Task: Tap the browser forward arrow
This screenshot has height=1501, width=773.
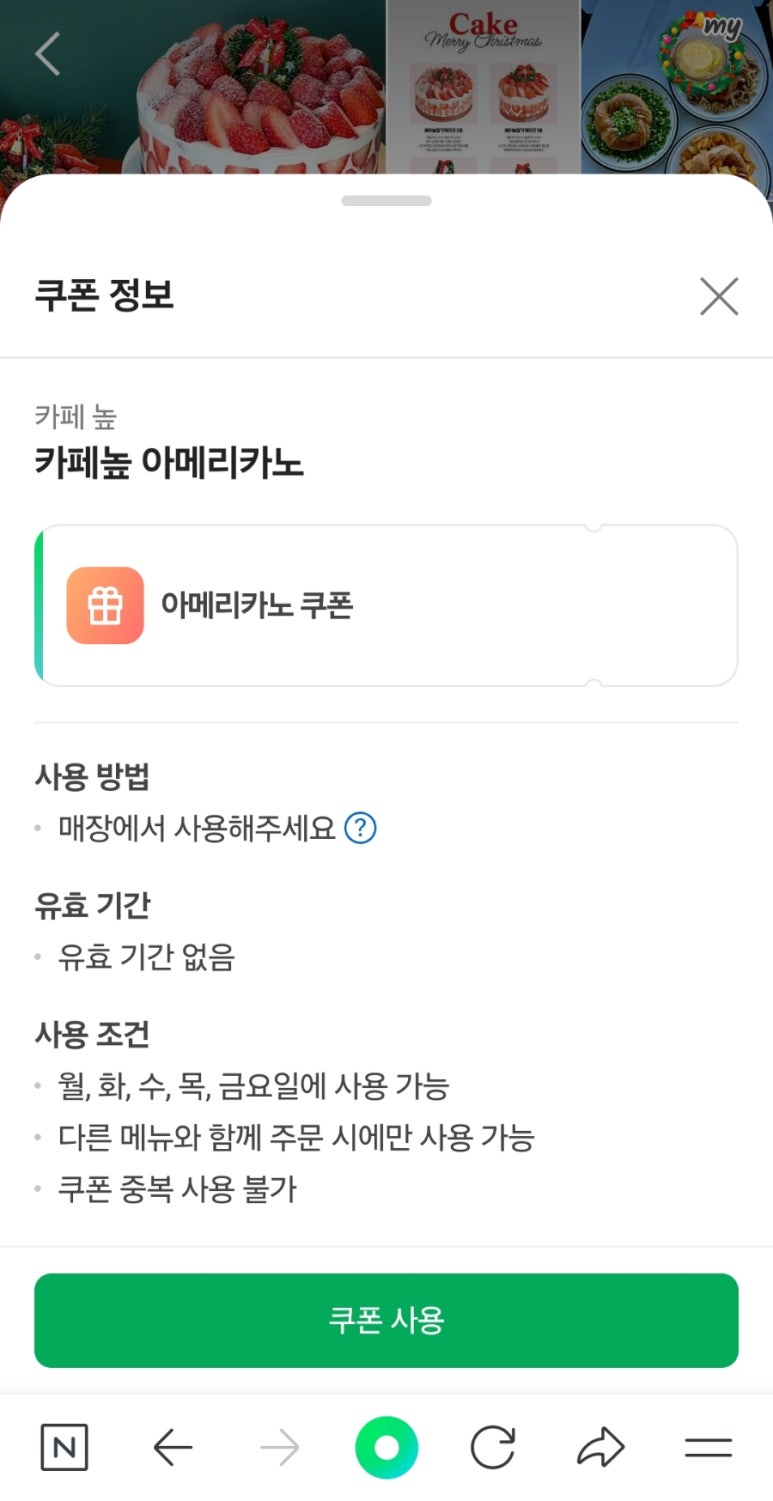Action: coord(279,1447)
